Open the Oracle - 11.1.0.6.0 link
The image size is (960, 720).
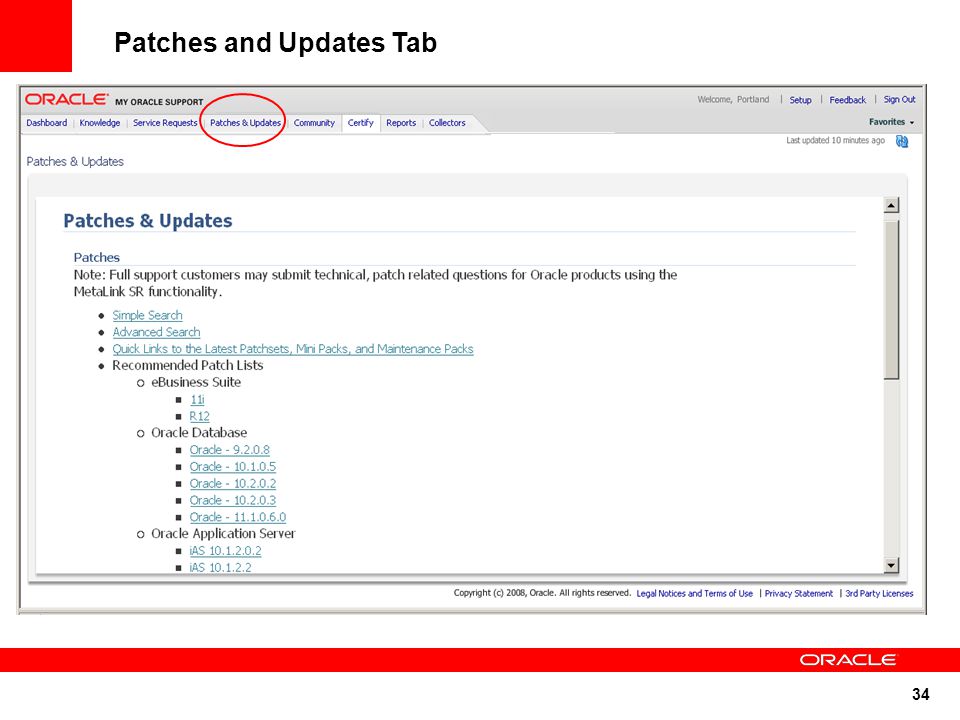[238, 517]
